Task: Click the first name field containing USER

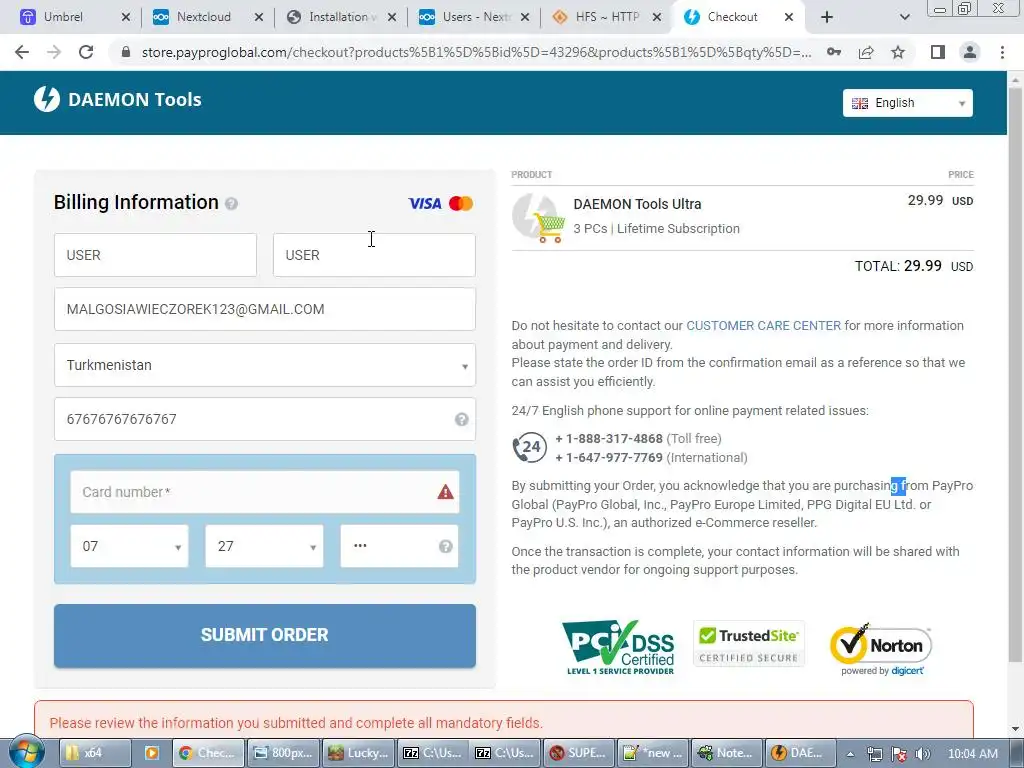Action: (x=155, y=255)
